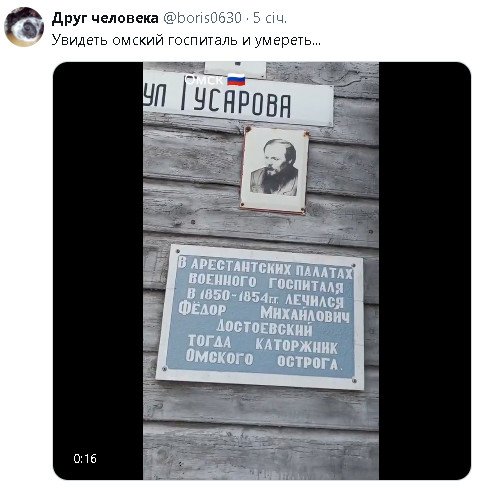Click the ул Гусарова street sign in video
The image size is (504, 488).
(x=238, y=101)
